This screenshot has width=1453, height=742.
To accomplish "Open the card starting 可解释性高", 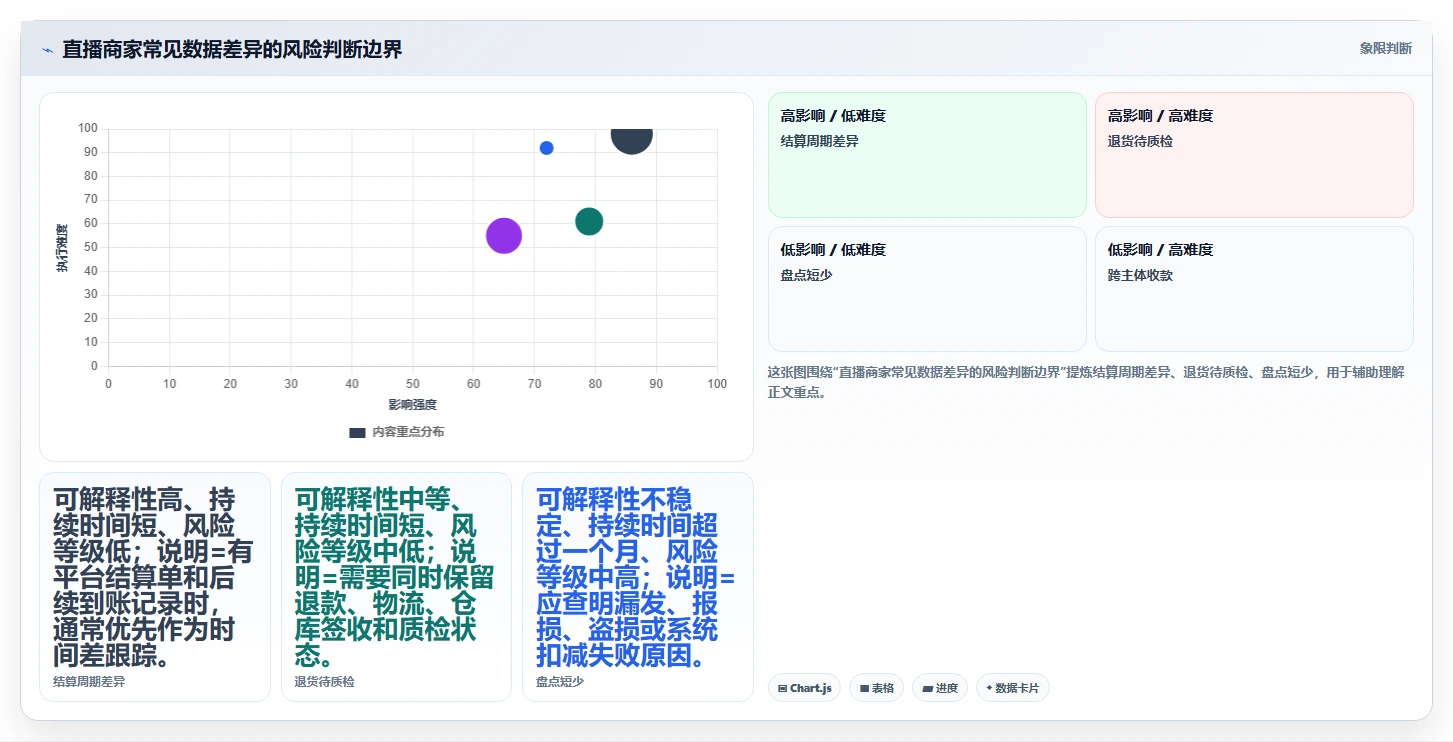I will click(155, 587).
